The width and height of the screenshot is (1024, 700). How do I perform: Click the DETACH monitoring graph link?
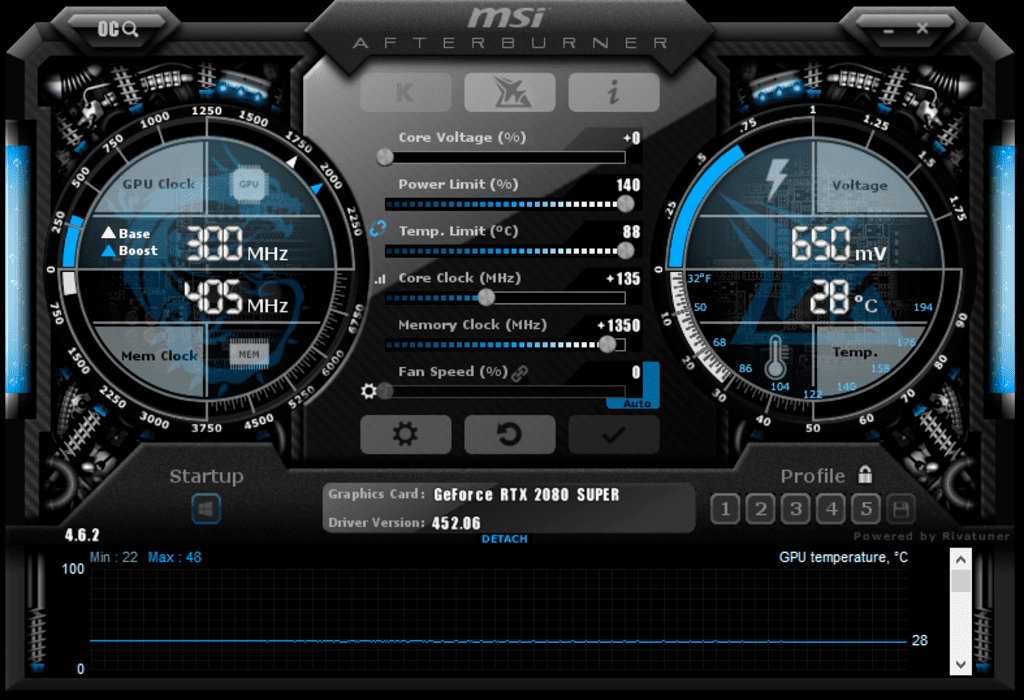pyautogui.click(x=505, y=538)
